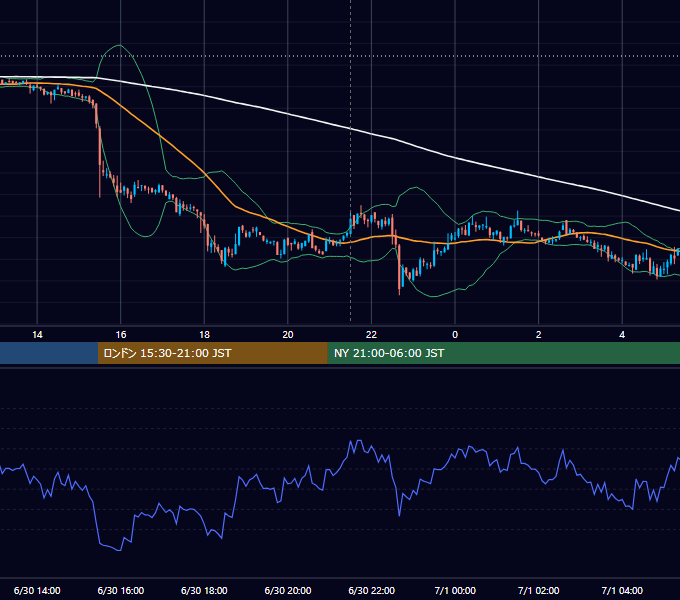Click hour label 14 on the price chart axis
Viewport: 680px width, 600px height.
click(x=37, y=335)
